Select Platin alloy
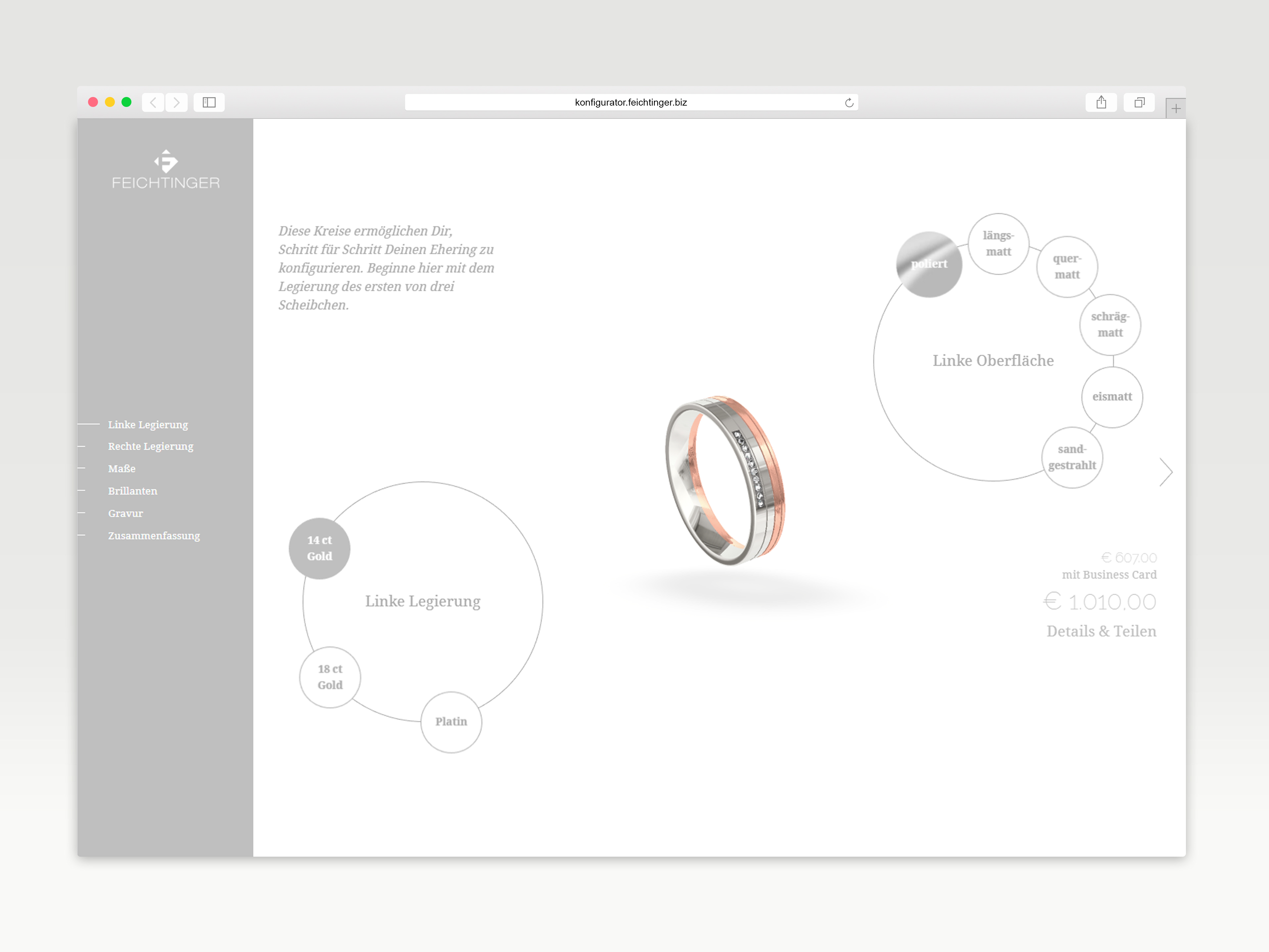Viewport: 1269px width, 952px height. (451, 722)
